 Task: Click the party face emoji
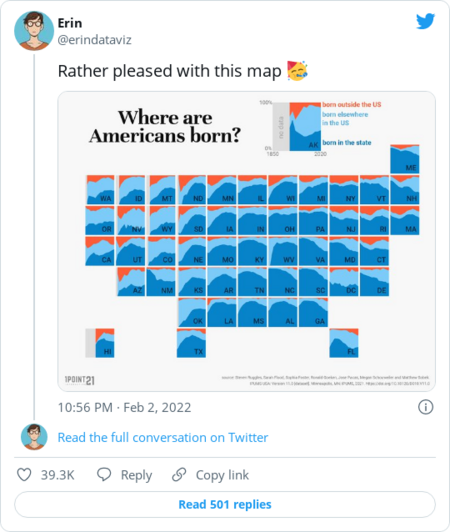[297, 71]
